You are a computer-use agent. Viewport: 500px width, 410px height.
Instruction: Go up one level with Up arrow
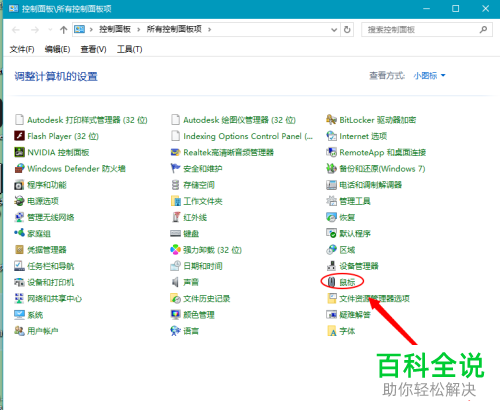[63, 30]
